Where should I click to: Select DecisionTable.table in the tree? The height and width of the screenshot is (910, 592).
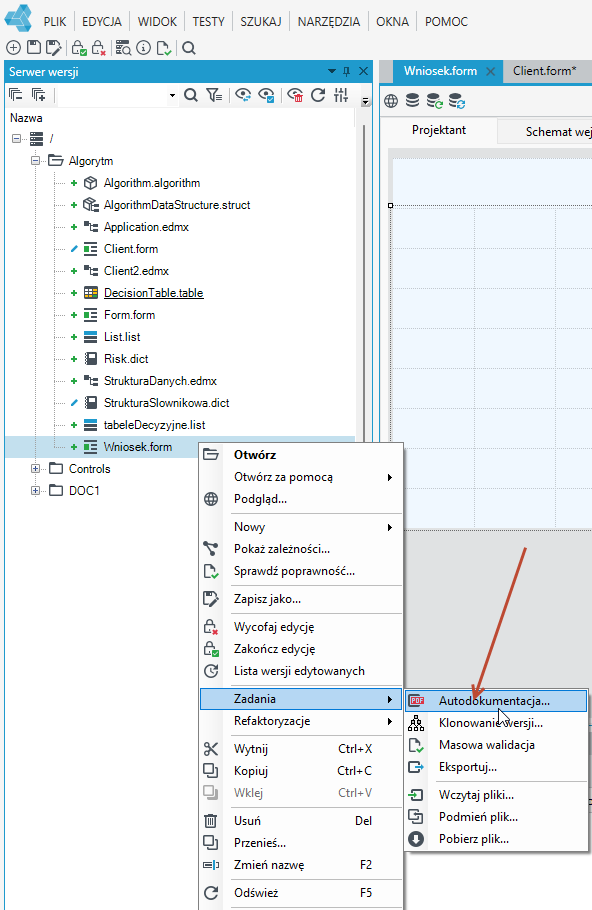pos(154,293)
